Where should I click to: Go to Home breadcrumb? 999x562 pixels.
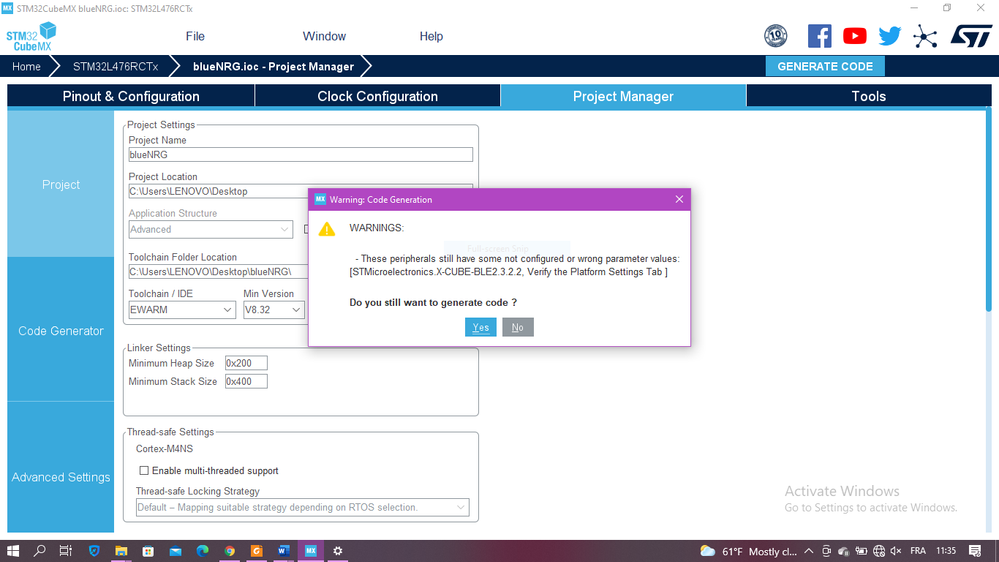[x=26, y=66]
